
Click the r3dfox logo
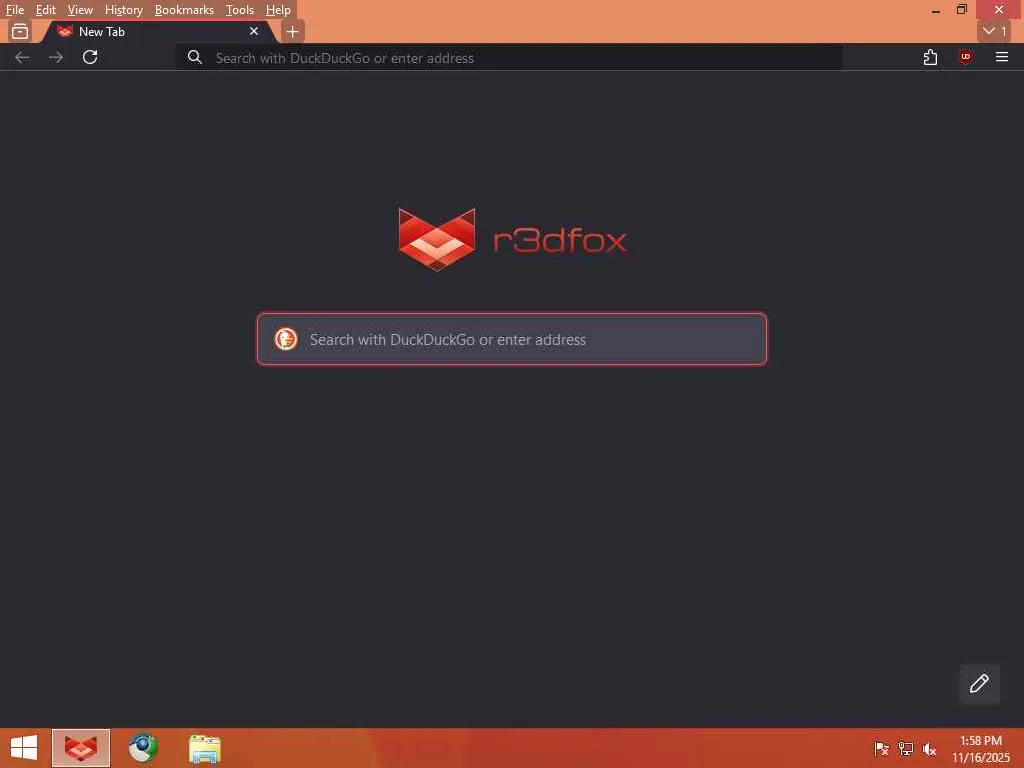[512, 240]
